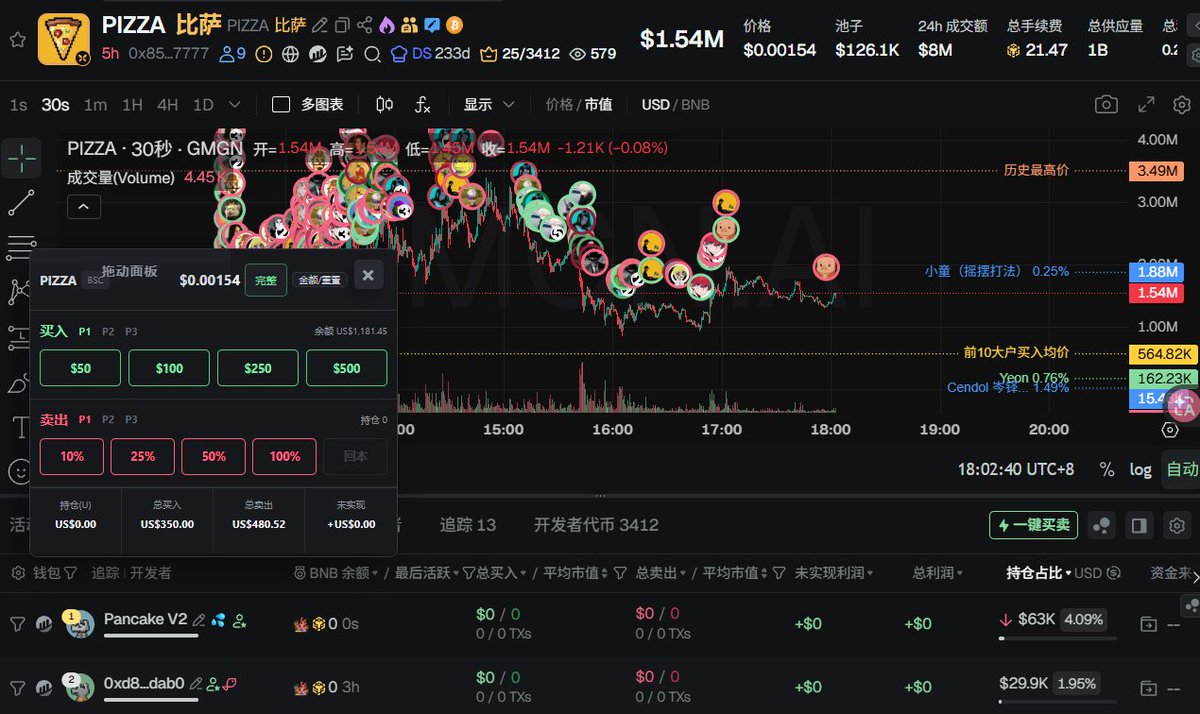1200x714 pixels.
Task: Buy $500 of PIZZA
Action: pyautogui.click(x=346, y=368)
